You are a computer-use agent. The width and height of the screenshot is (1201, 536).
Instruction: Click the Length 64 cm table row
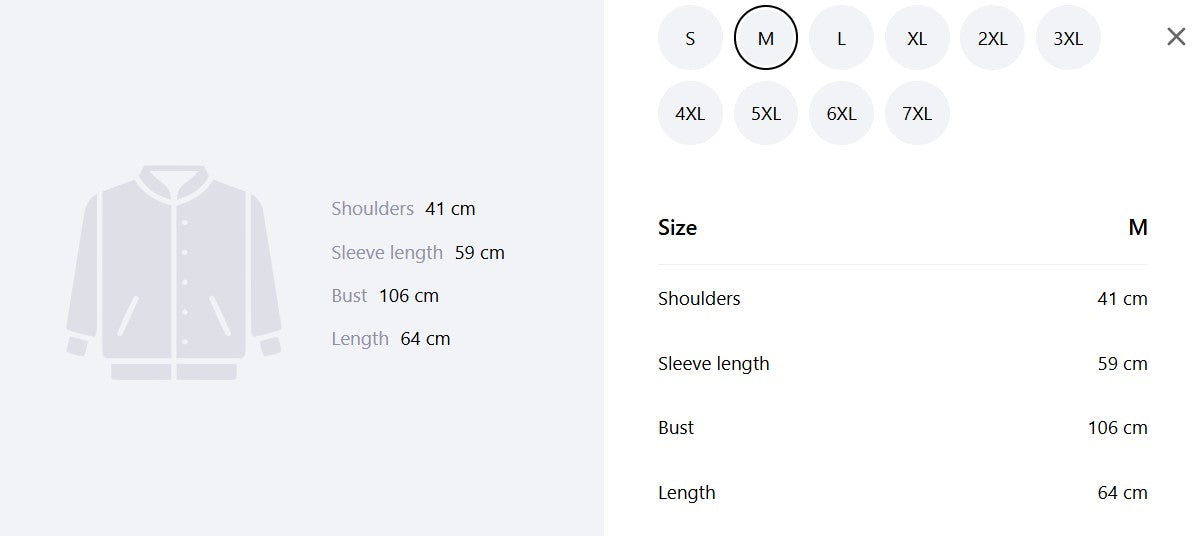click(903, 492)
